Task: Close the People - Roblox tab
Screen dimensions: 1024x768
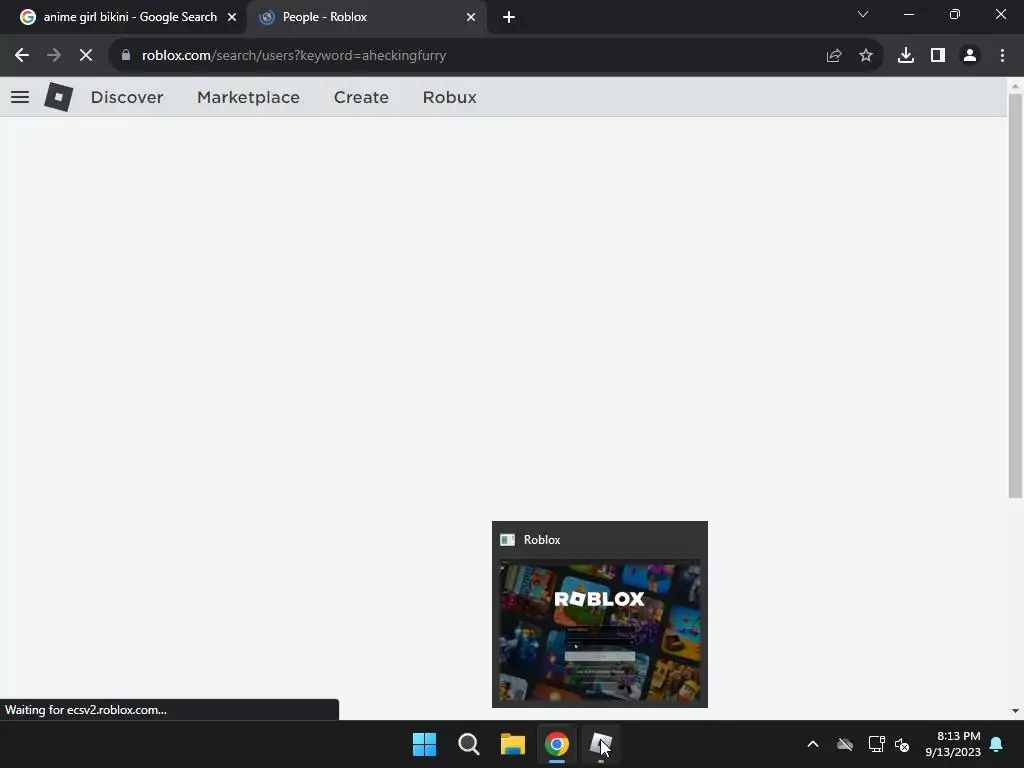Action: pyautogui.click(x=471, y=17)
